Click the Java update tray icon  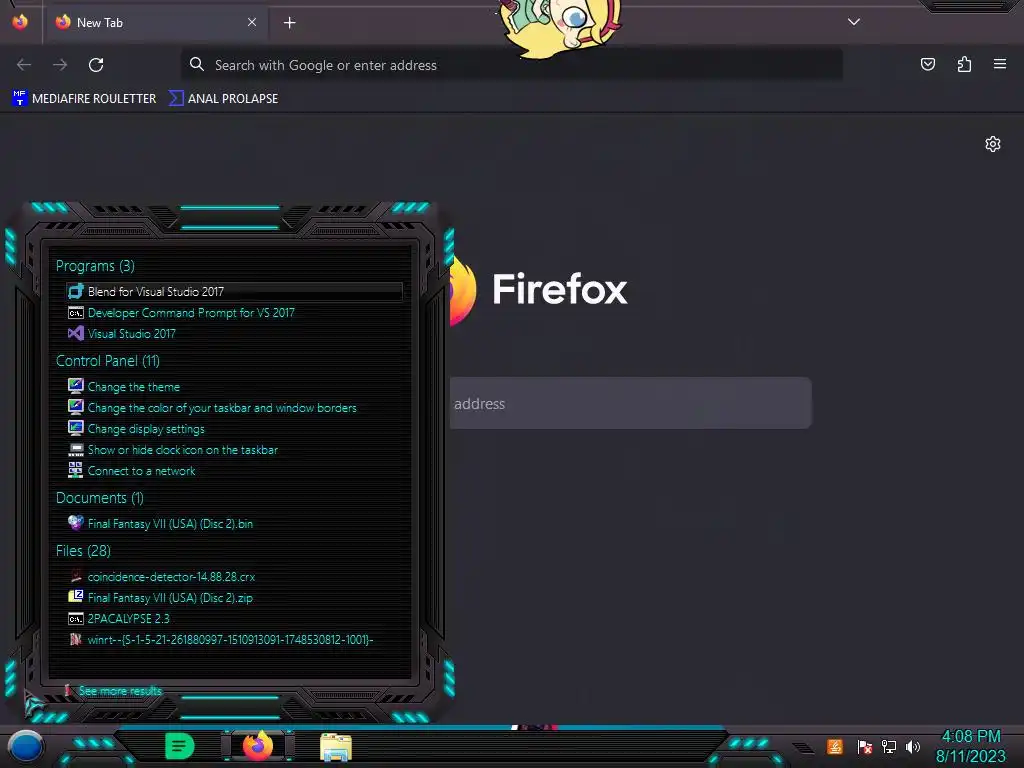835,746
